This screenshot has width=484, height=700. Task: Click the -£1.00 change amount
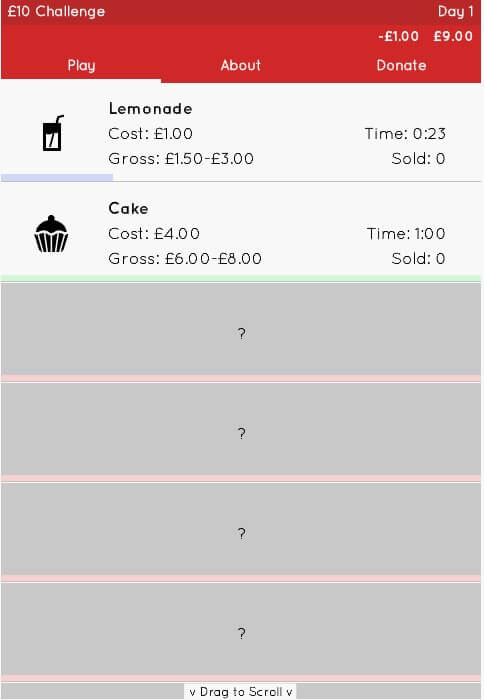[x=398, y=36]
